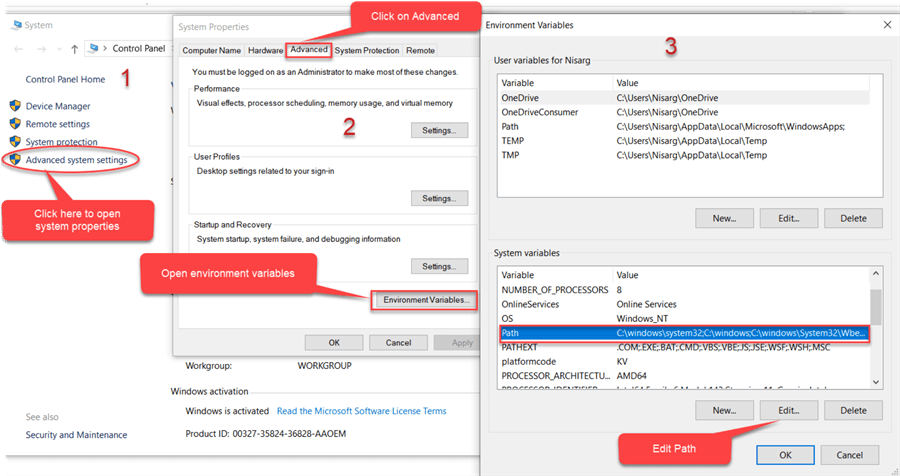900x476 pixels.
Task: Select the Path row in User variables
Action: 684,126
